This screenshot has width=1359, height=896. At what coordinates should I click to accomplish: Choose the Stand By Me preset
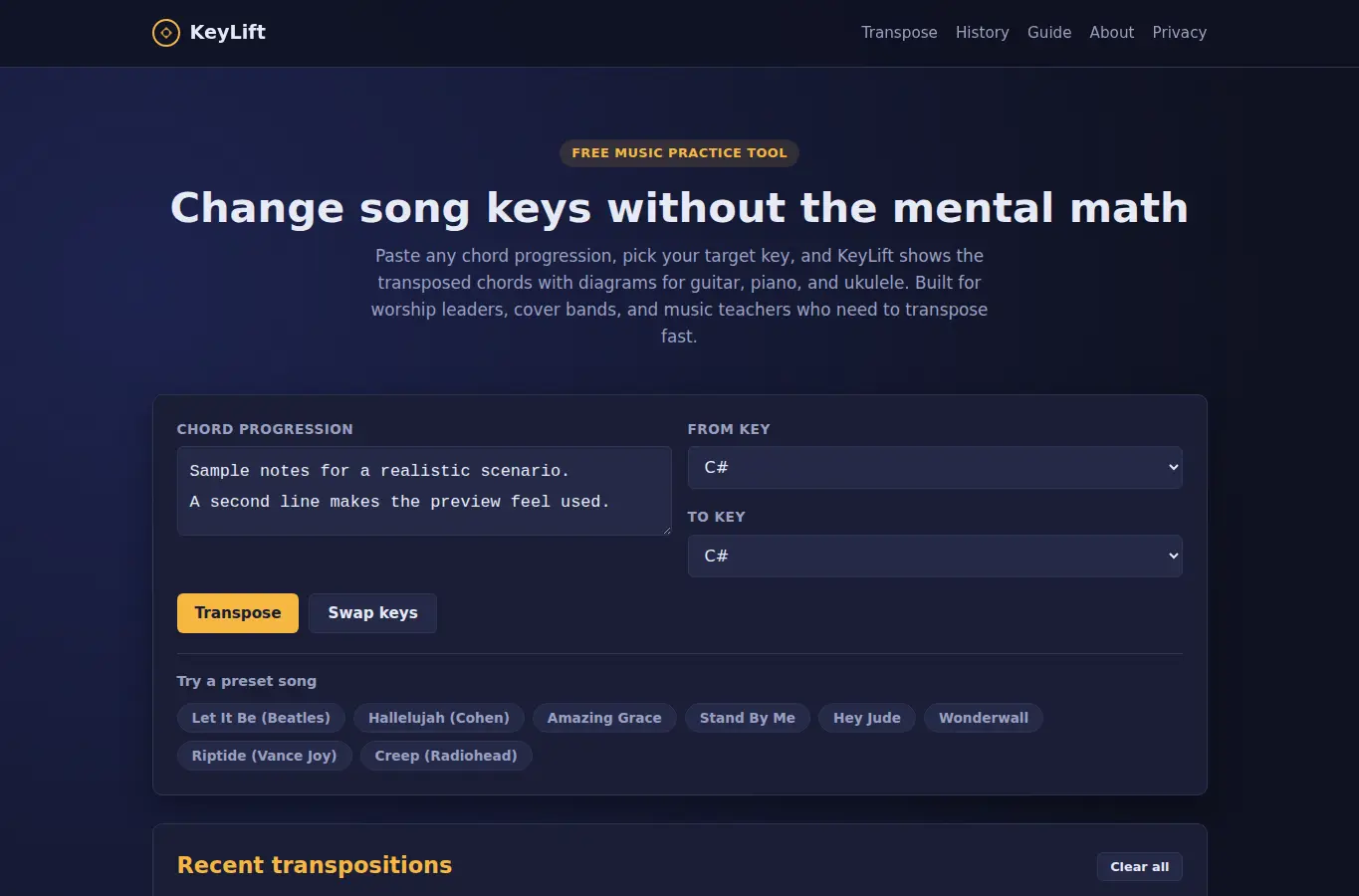tap(748, 718)
